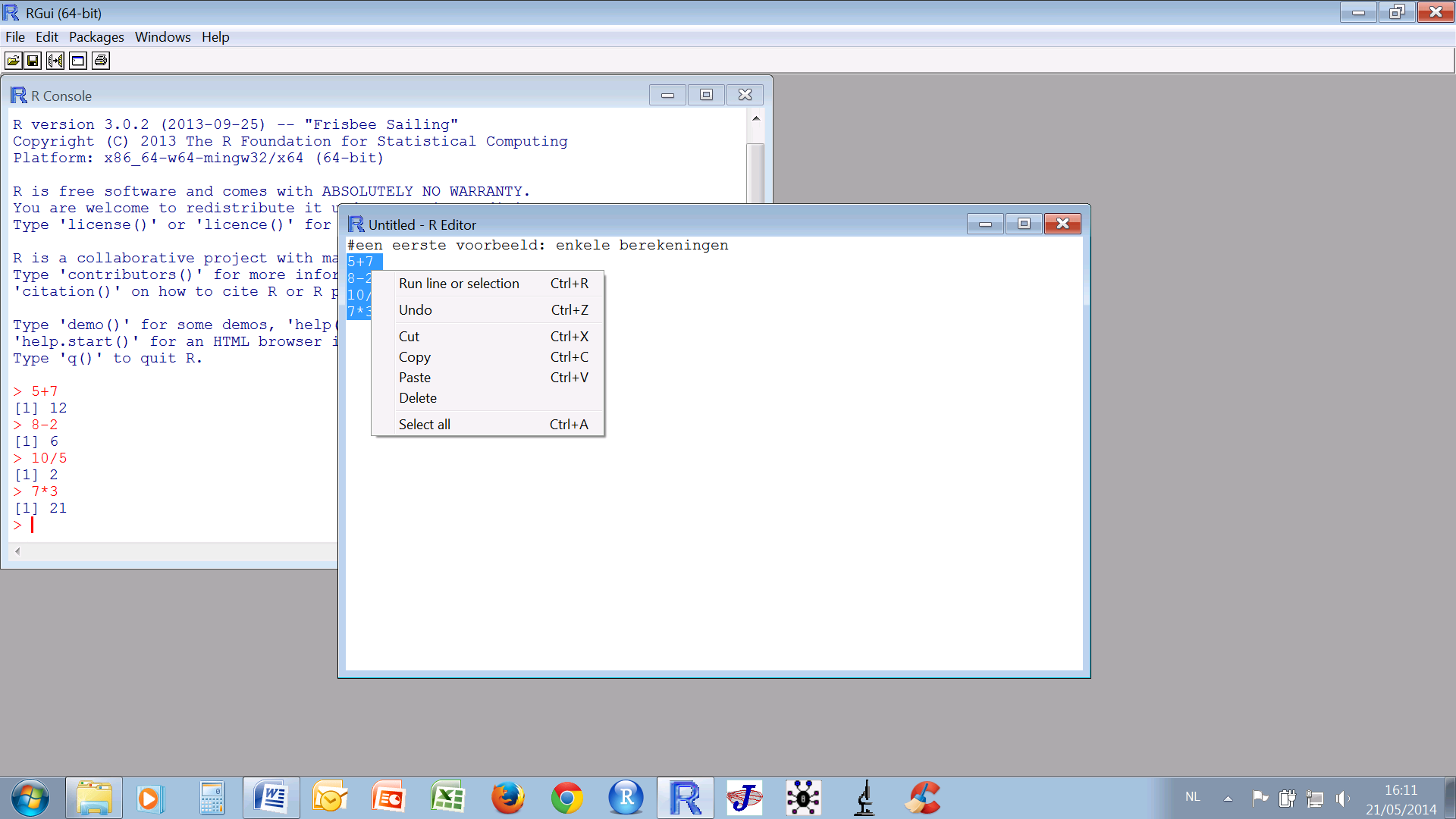Choose Select all in context menu

point(425,425)
